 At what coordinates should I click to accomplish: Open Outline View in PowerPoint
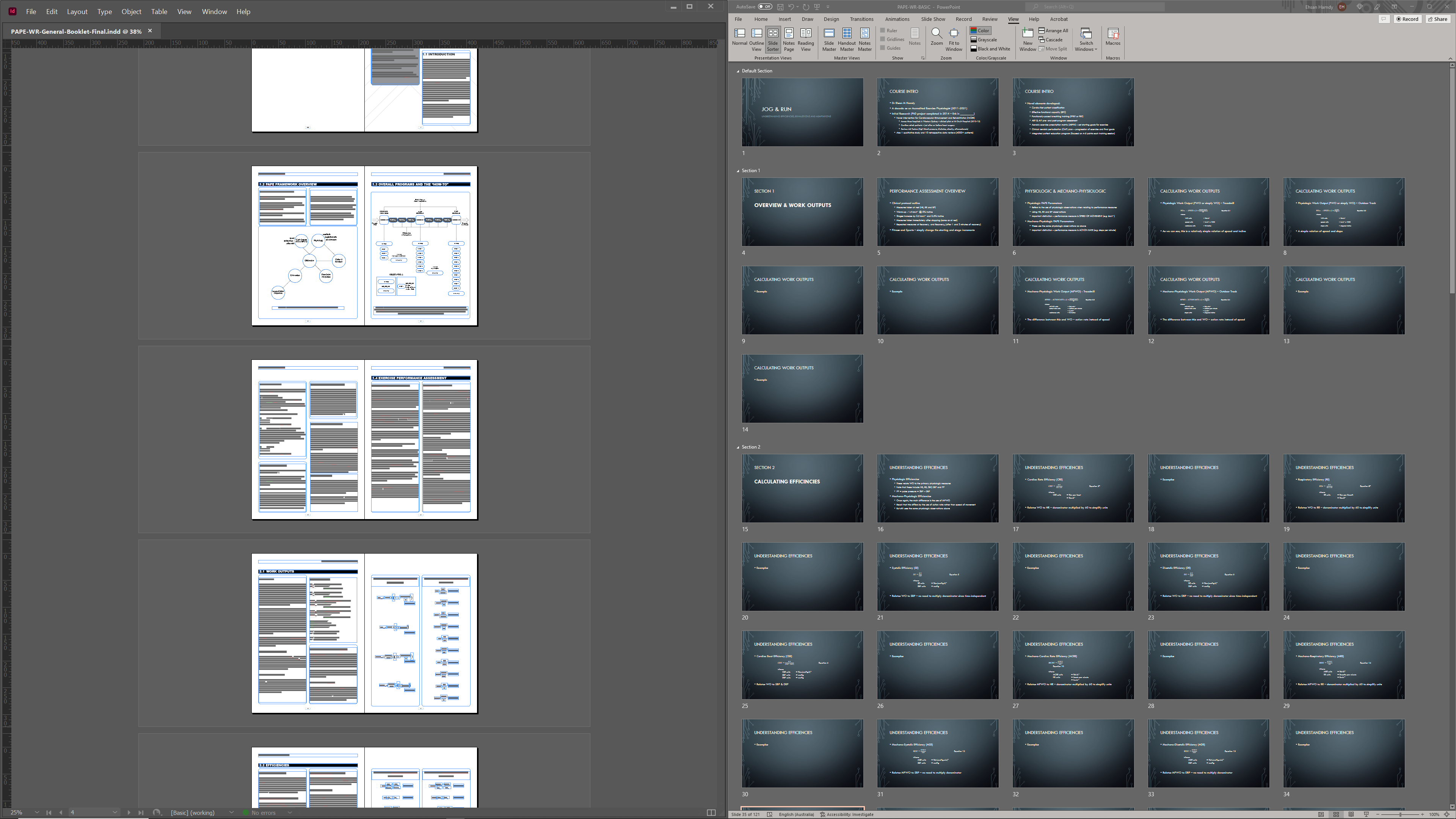(756, 39)
